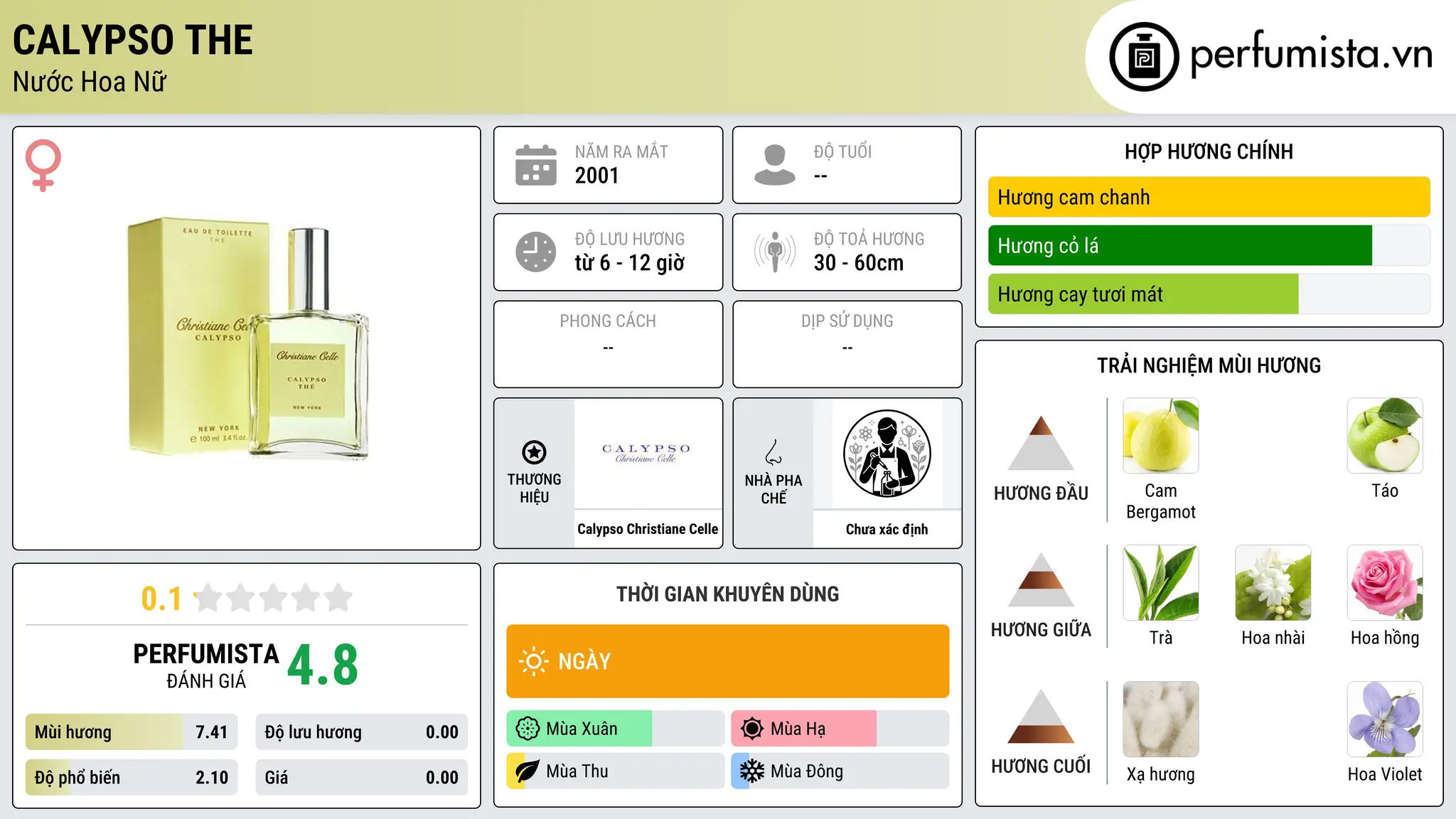Click the sun icon in the Ngày bar
The width and height of the screenshot is (1456, 819).
(x=533, y=661)
